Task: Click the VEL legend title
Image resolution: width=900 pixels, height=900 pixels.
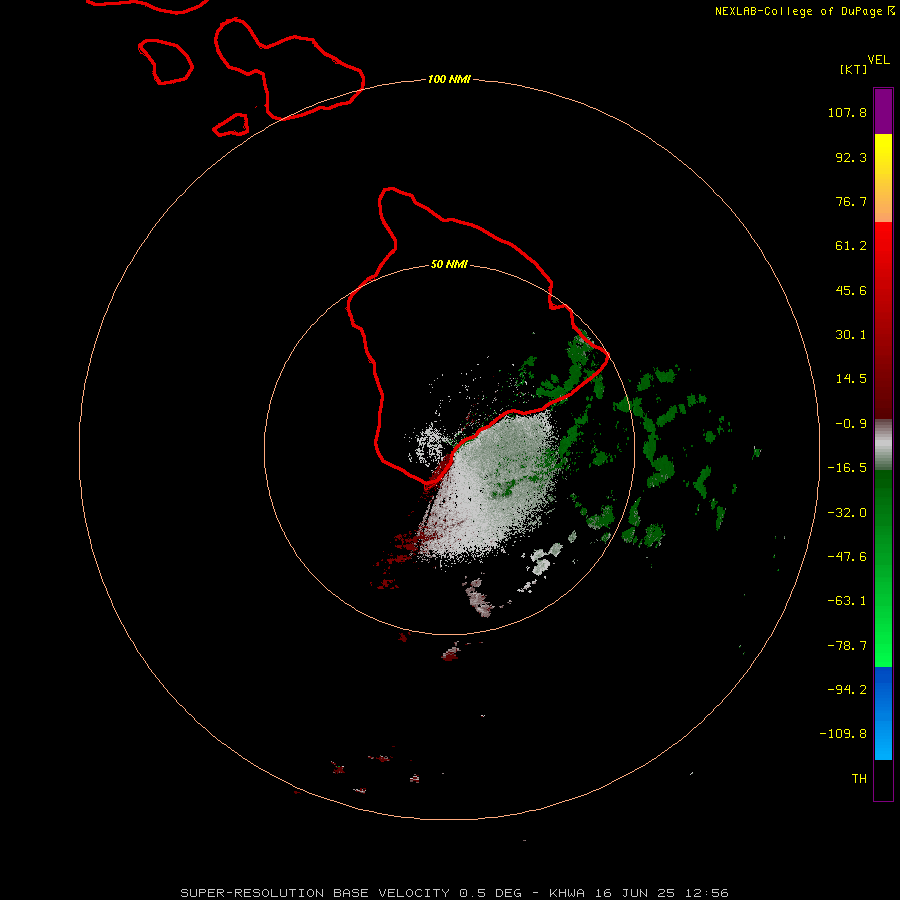Action: click(878, 59)
